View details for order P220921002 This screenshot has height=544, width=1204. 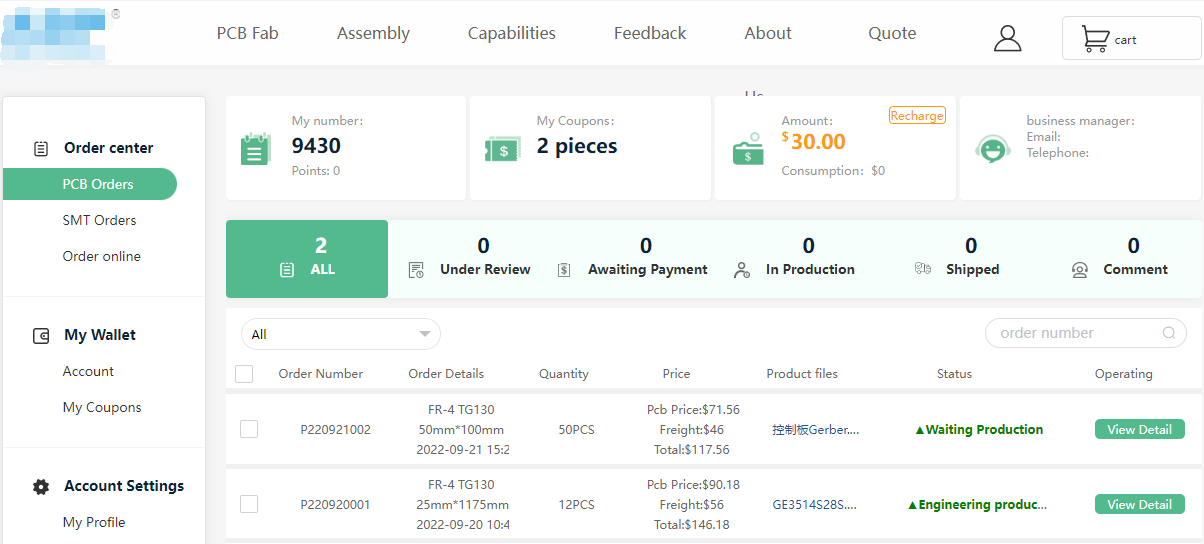(x=1139, y=429)
